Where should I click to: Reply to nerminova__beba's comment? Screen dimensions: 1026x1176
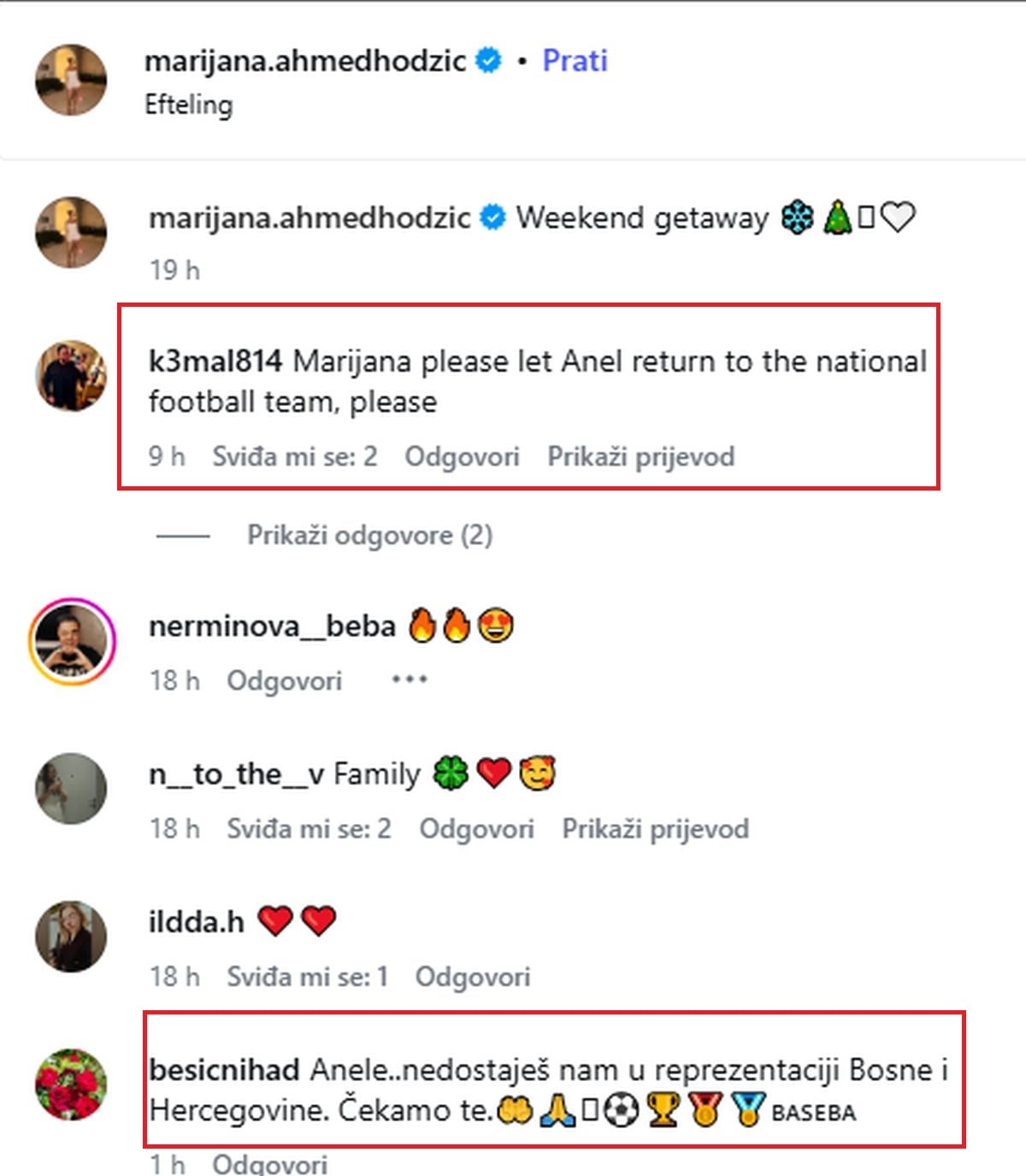click(284, 681)
